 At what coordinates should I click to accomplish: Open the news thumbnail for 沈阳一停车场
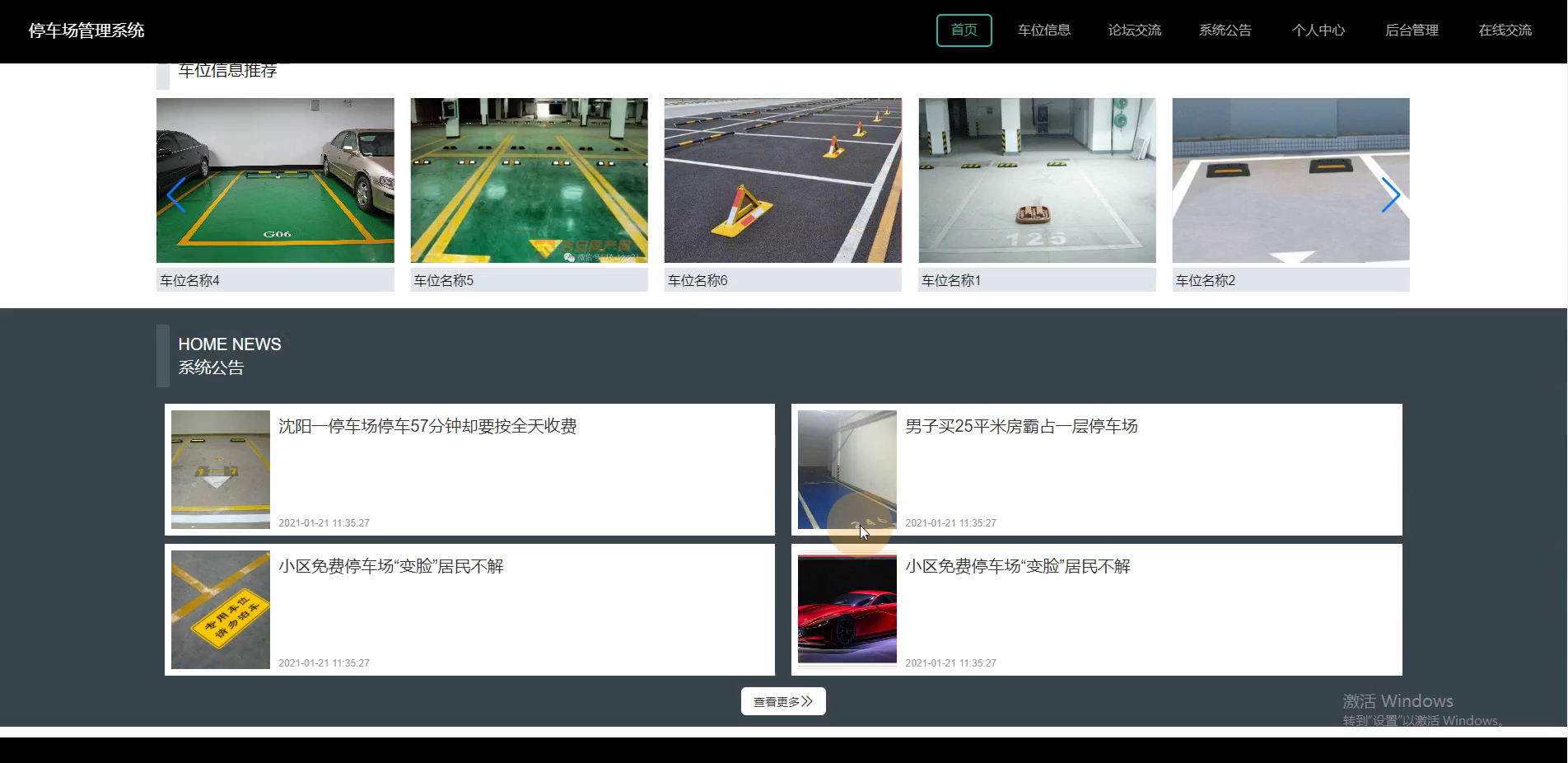pos(221,470)
